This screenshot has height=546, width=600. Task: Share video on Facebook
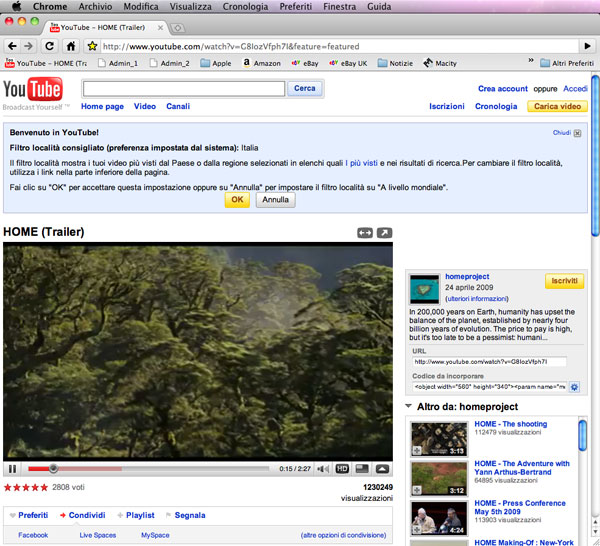coord(33,535)
